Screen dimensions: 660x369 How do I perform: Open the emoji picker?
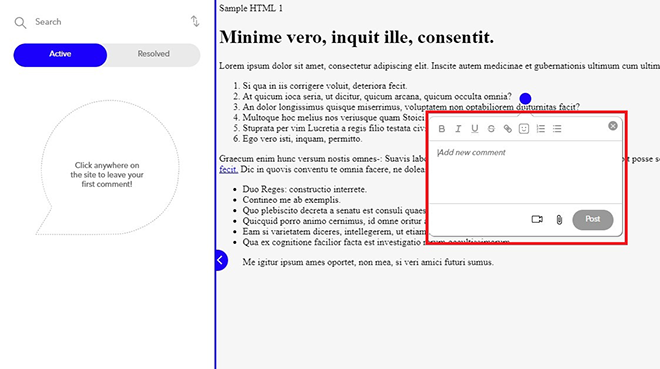click(524, 129)
